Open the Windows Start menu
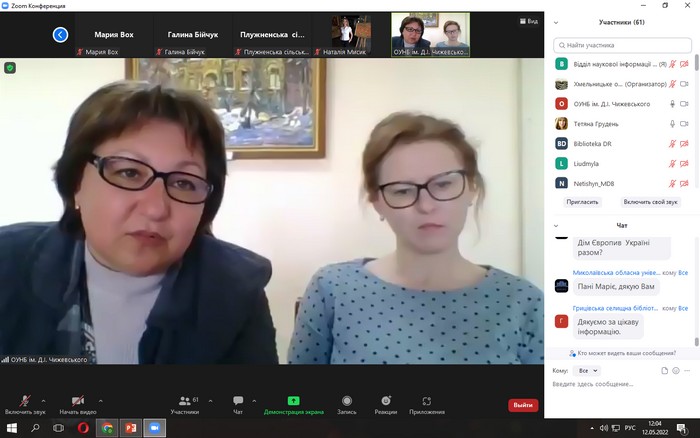Viewport: 700px width, 438px height. (12, 428)
